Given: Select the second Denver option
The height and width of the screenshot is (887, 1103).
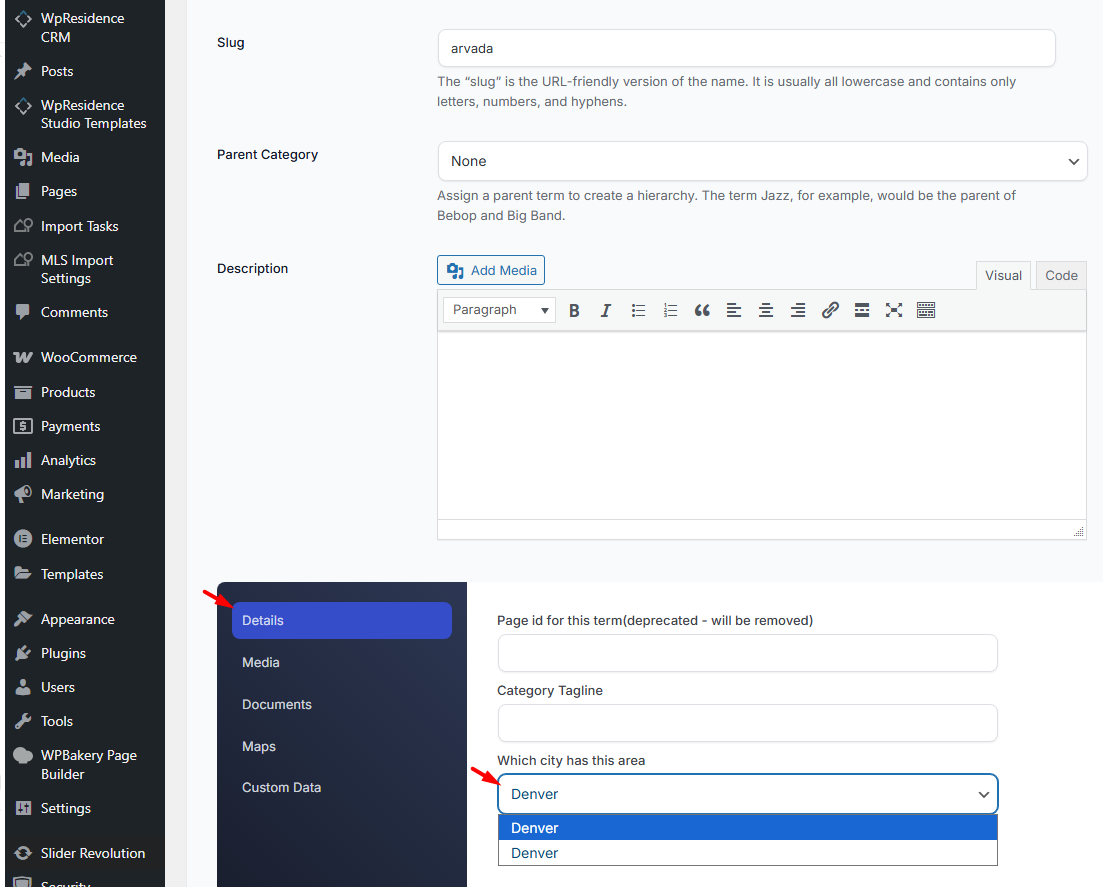Looking at the screenshot, I should [x=747, y=853].
